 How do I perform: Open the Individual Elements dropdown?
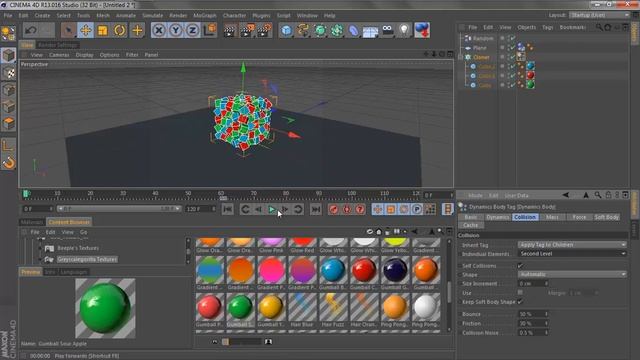572,253
